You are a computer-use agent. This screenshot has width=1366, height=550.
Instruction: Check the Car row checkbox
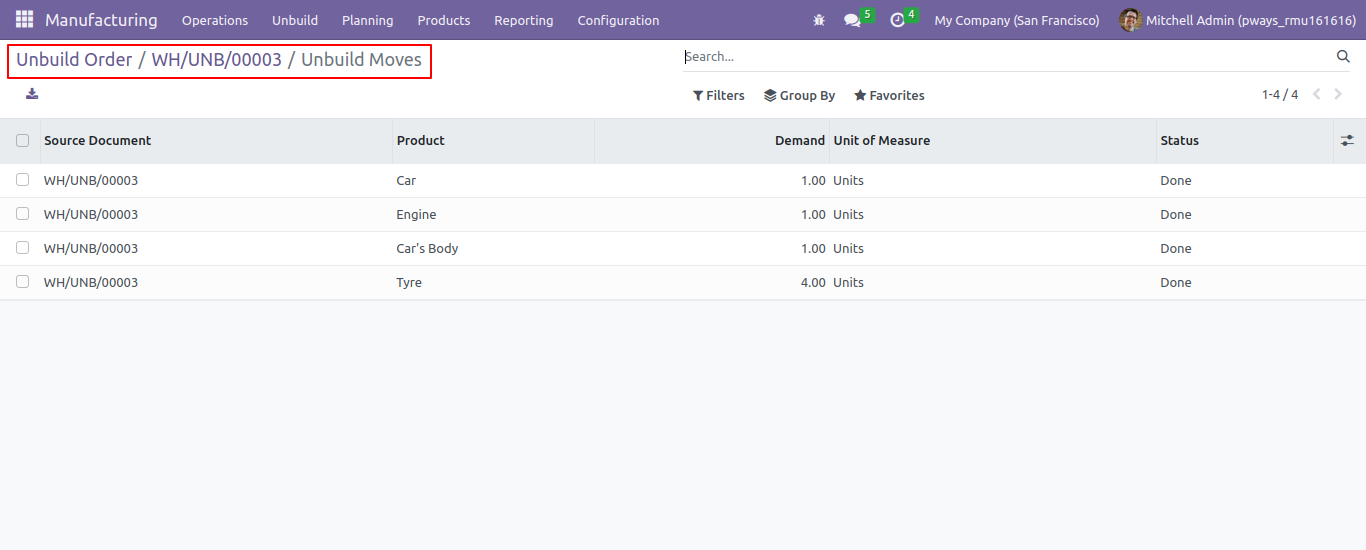22,180
